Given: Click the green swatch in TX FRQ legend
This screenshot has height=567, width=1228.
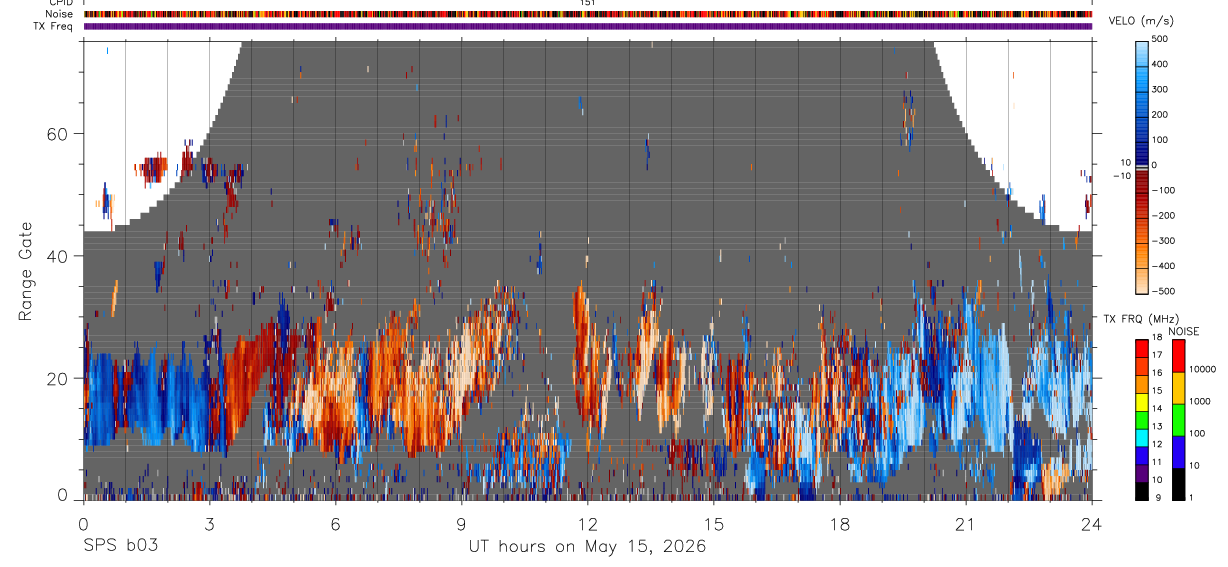Looking at the screenshot, I should (1142, 420).
